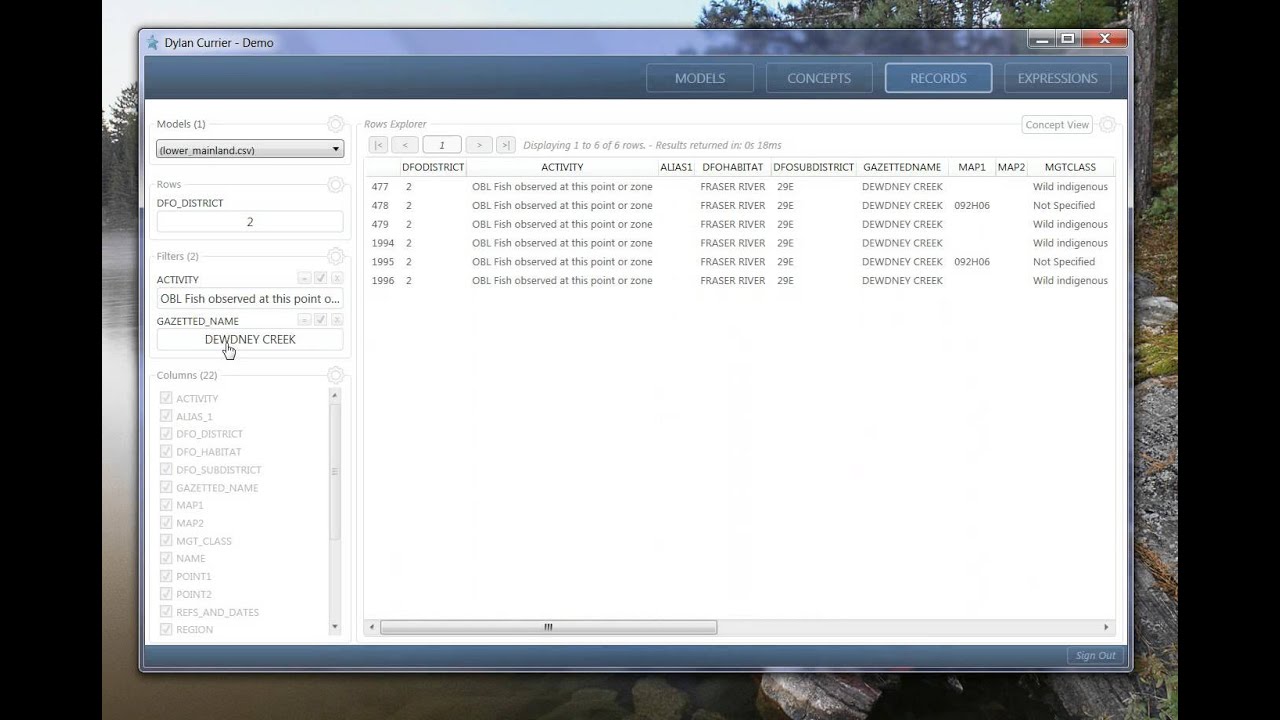
Task: Toggle the ACTIVITY filter checkmark button
Action: [x=321, y=278]
